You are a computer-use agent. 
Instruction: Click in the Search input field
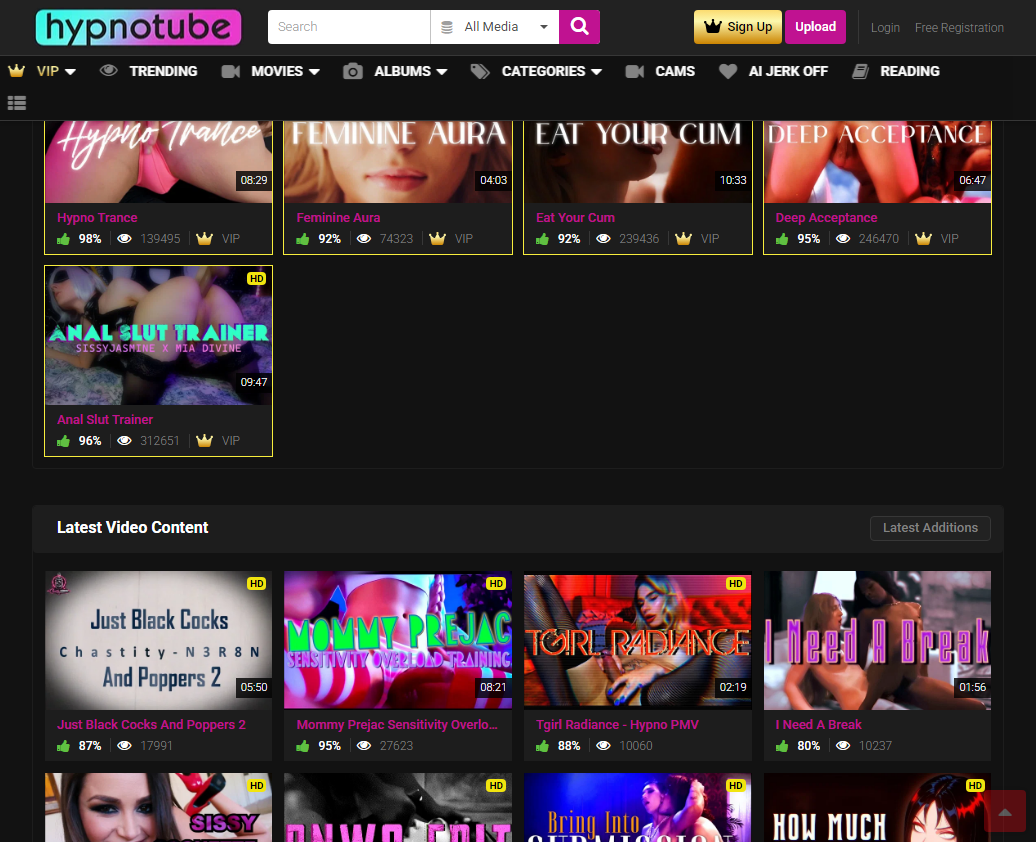[x=349, y=26]
